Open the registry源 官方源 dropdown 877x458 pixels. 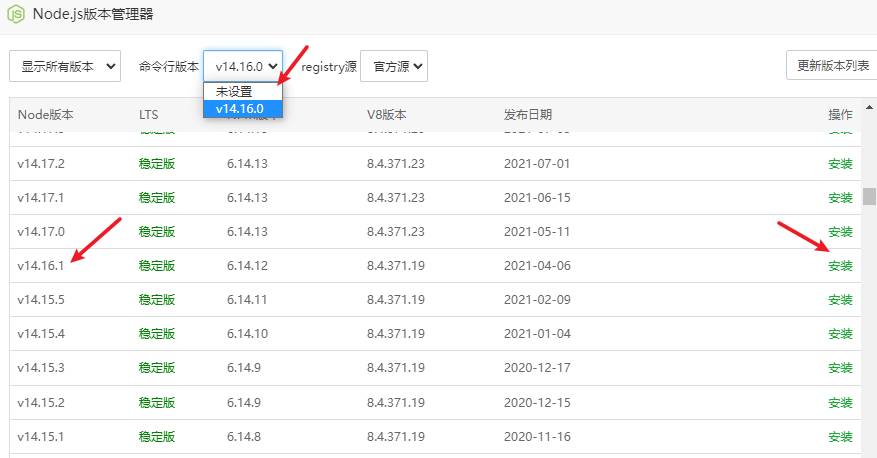coord(394,66)
